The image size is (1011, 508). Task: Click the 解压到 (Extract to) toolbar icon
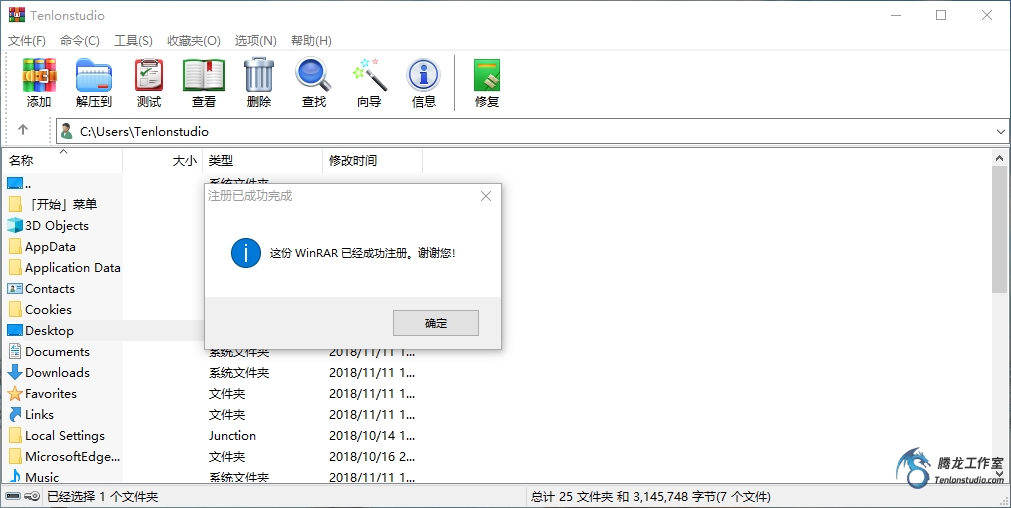click(x=94, y=75)
